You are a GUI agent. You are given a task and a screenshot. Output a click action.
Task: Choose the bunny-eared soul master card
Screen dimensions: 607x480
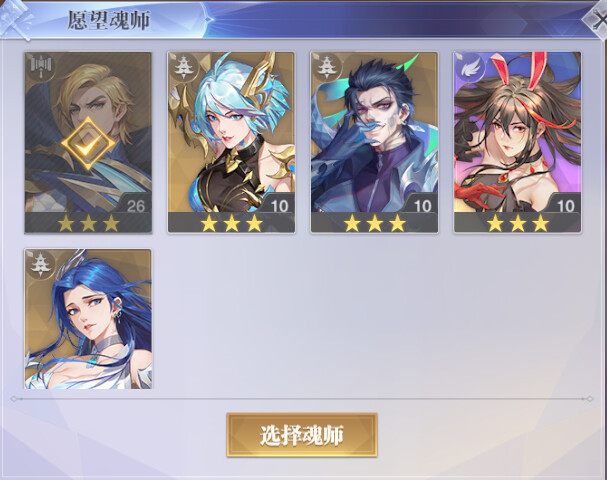coord(518,142)
